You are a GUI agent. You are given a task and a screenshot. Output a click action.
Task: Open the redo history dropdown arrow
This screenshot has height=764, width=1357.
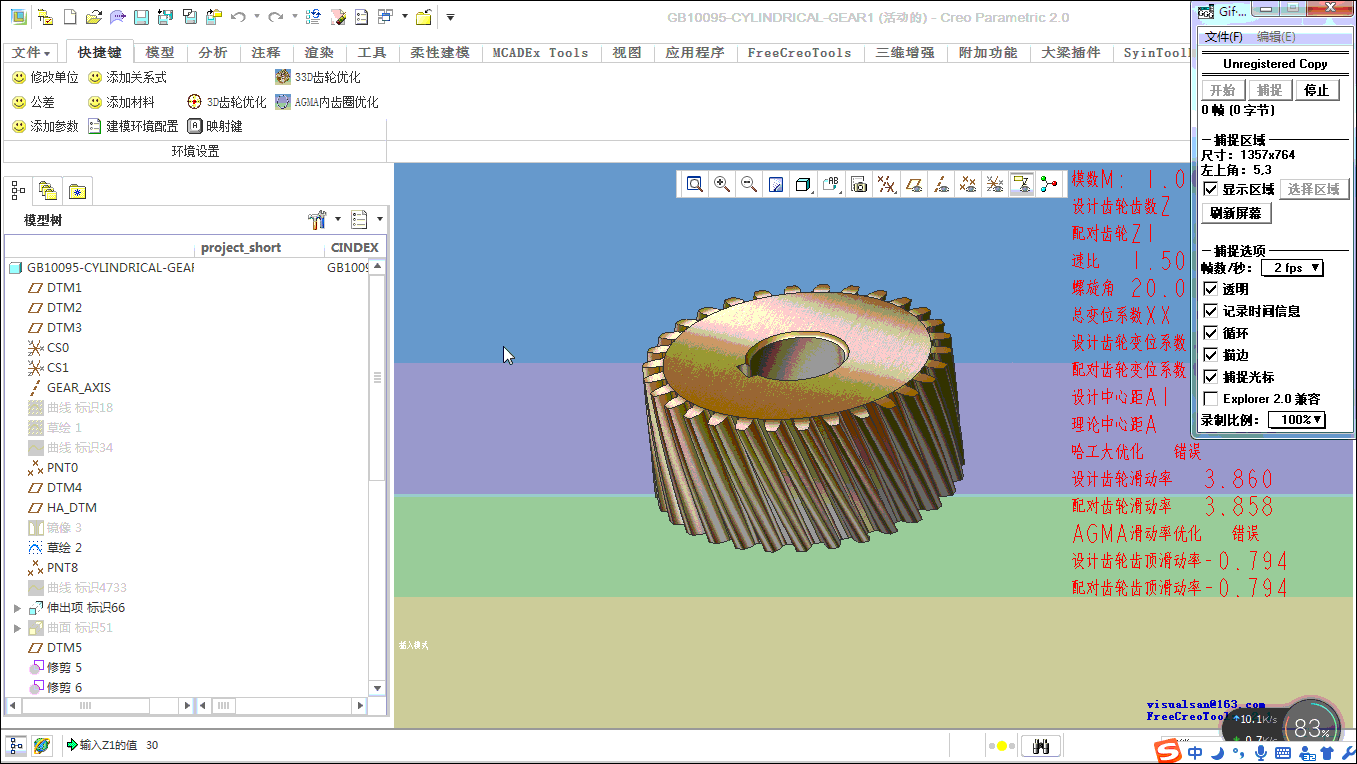[x=295, y=17]
